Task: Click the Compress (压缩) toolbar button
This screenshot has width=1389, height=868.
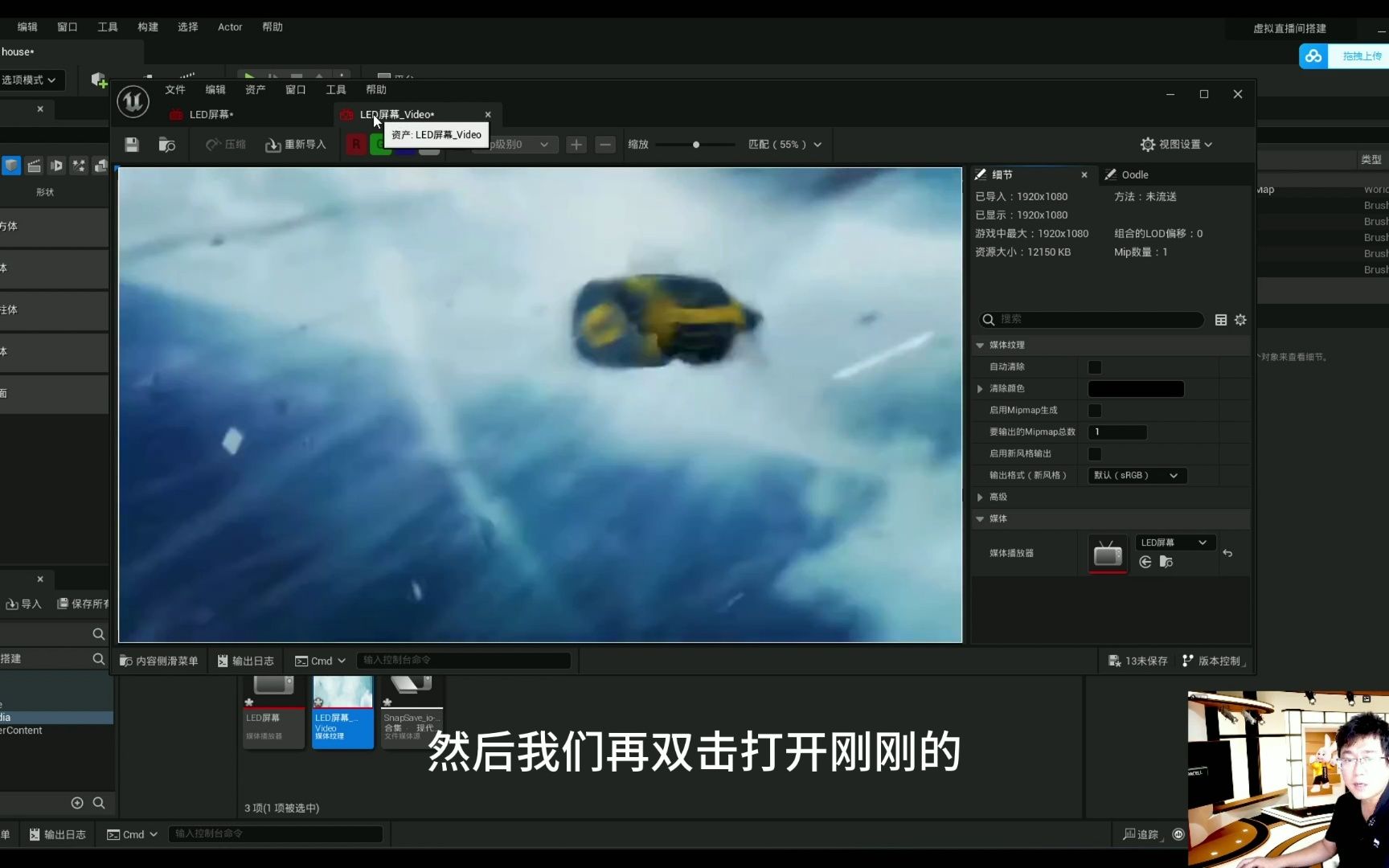Action: [226, 145]
